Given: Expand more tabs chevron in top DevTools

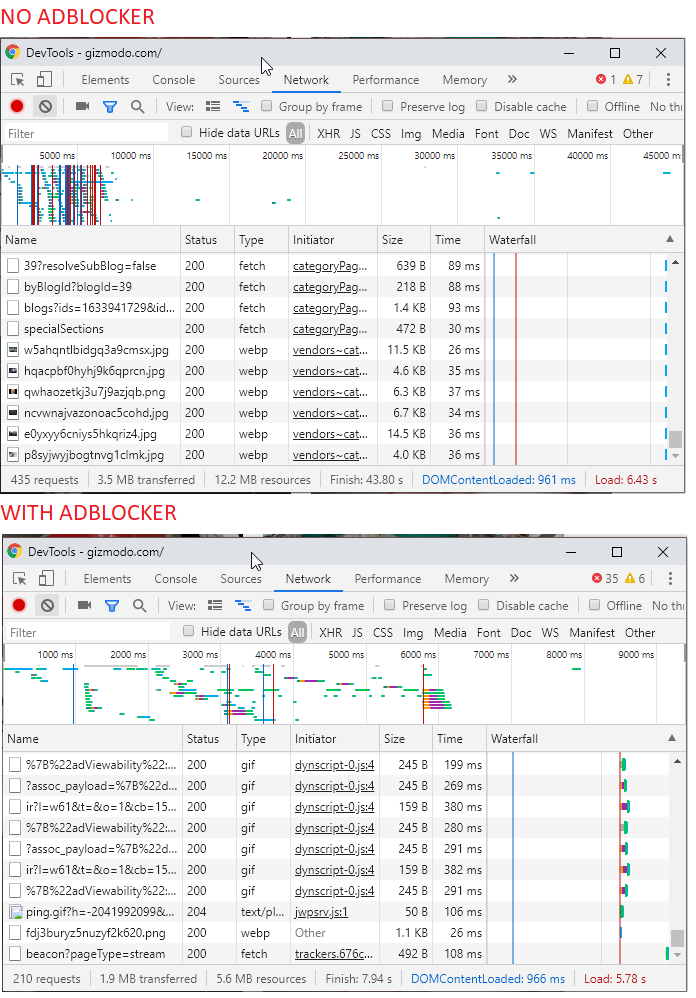Looking at the screenshot, I should pos(512,80).
